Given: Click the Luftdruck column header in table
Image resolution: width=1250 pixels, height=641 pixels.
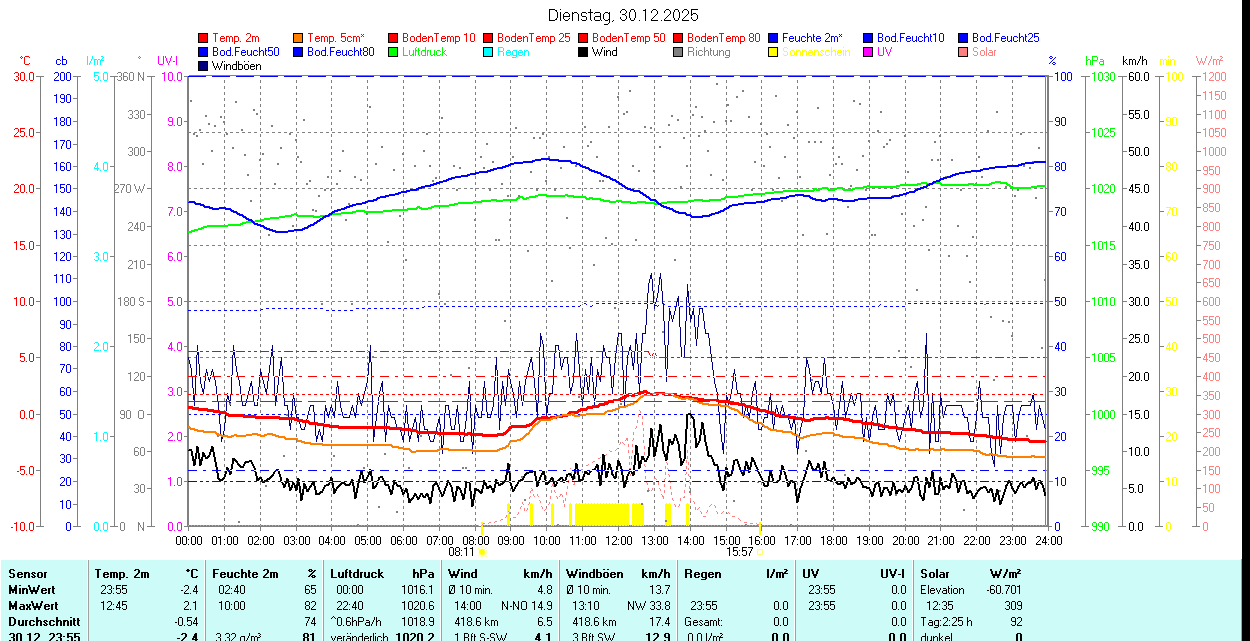Looking at the screenshot, I should point(358,574).
